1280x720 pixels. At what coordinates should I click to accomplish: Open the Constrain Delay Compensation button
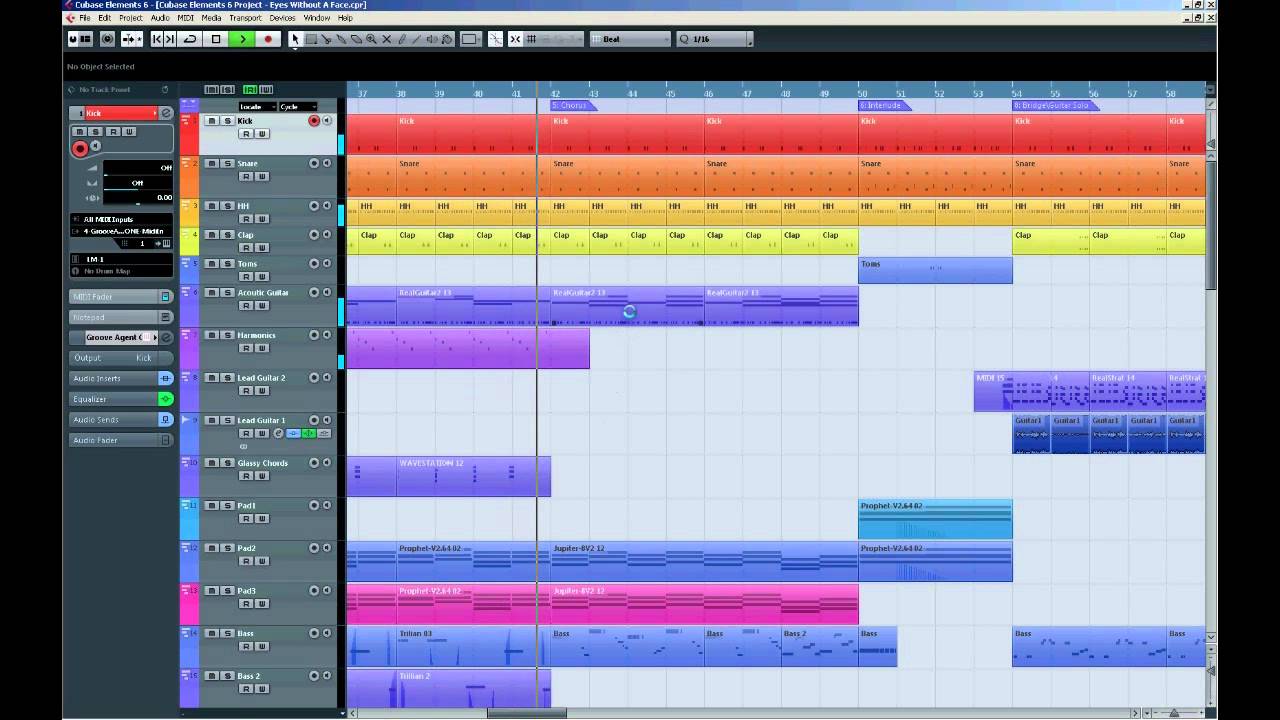coord(108,39)
